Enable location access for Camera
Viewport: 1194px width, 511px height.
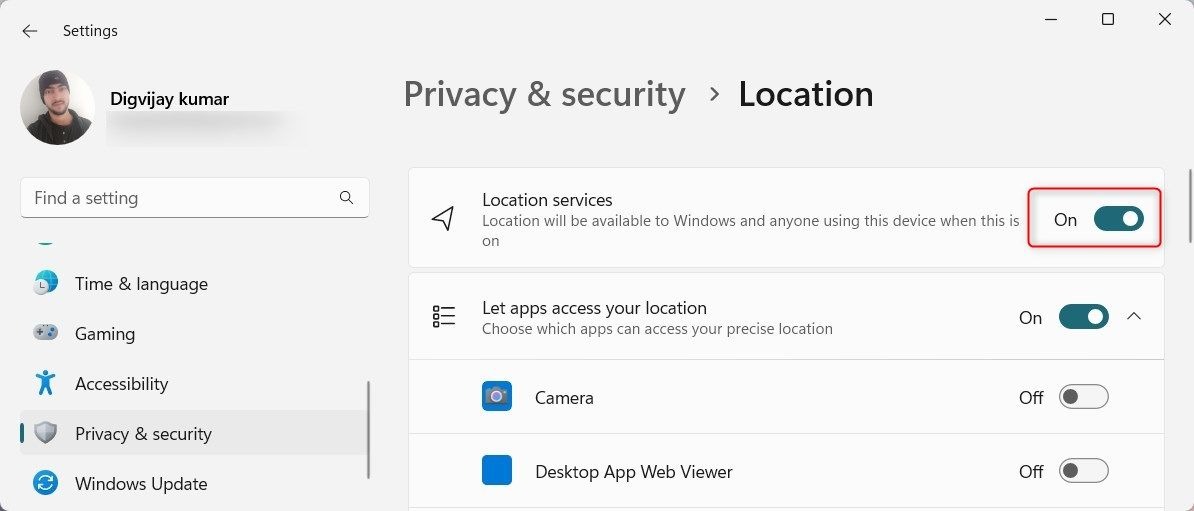click(1084, 397)
